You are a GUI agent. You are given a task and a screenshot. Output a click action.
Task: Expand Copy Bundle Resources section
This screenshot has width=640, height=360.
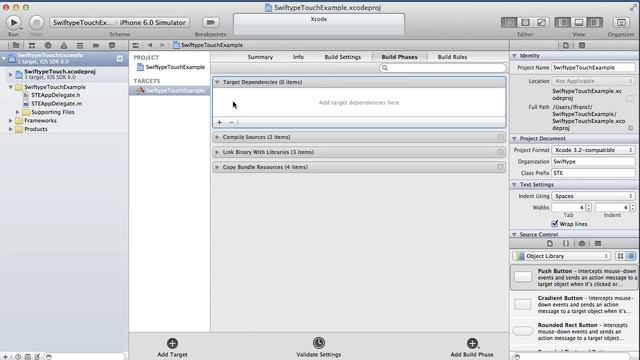[x=217, y=167]
